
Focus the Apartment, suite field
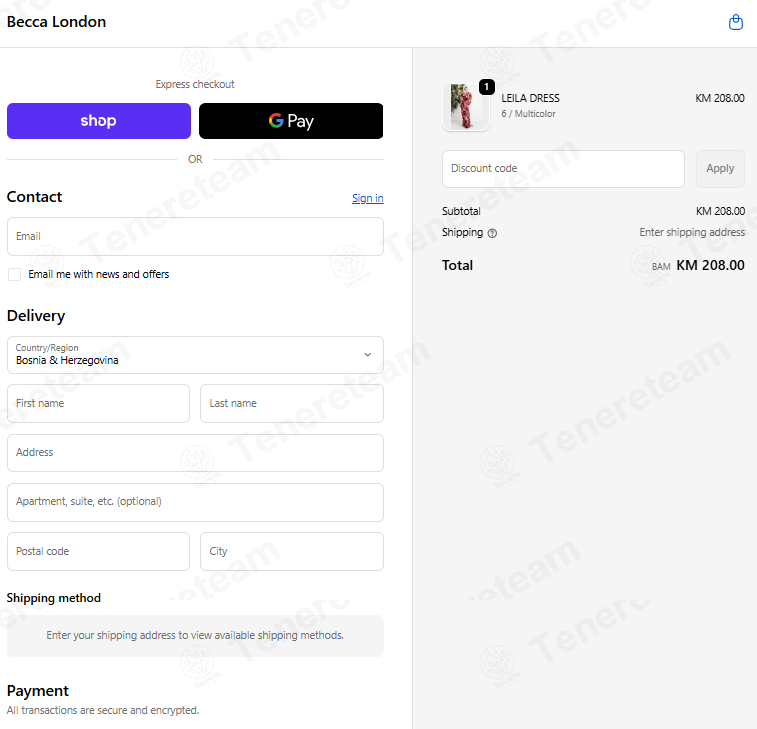click(196, 502)
